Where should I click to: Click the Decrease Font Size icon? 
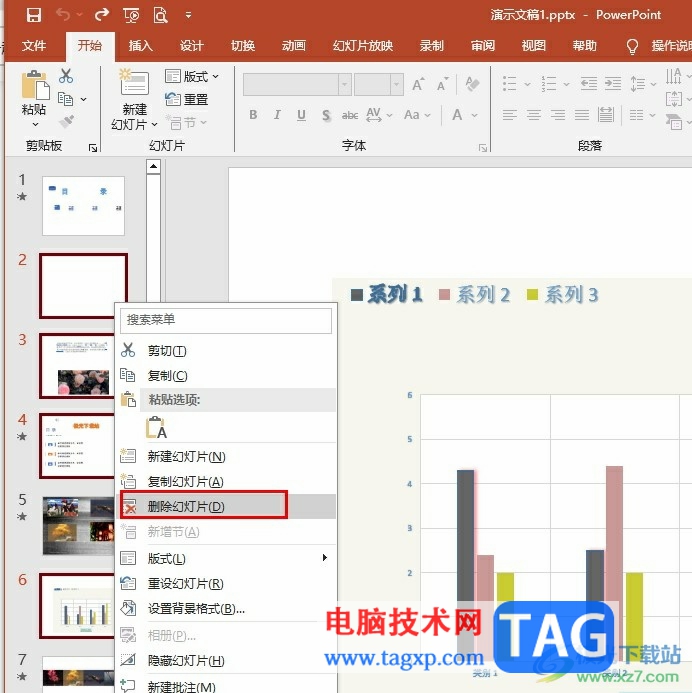[x=442, y=84]
